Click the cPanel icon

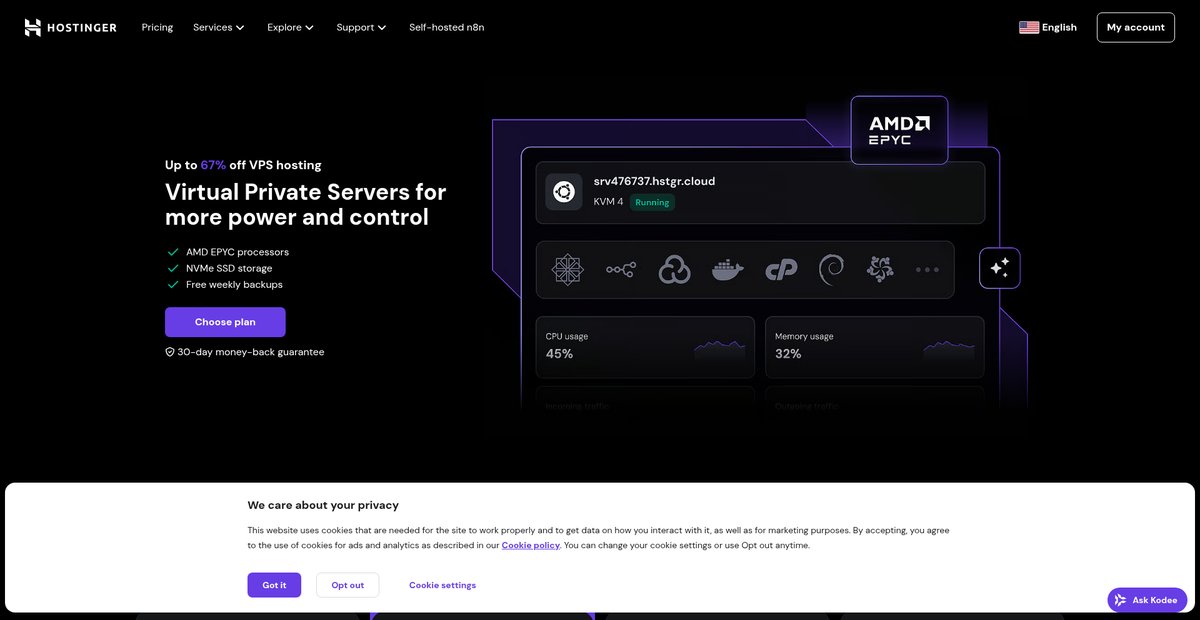[780, 270]
